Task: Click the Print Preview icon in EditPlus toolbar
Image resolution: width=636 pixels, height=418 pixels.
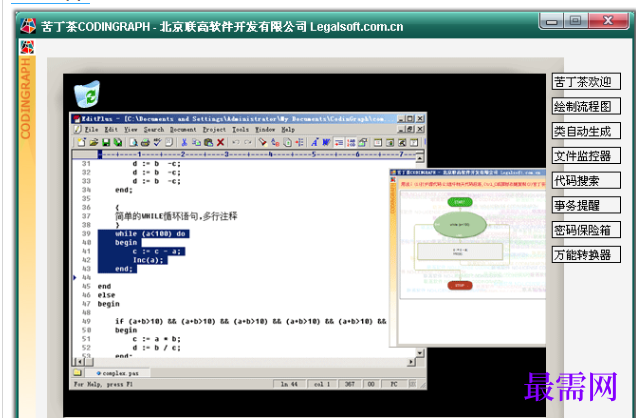Action: (x=133, y=142)
